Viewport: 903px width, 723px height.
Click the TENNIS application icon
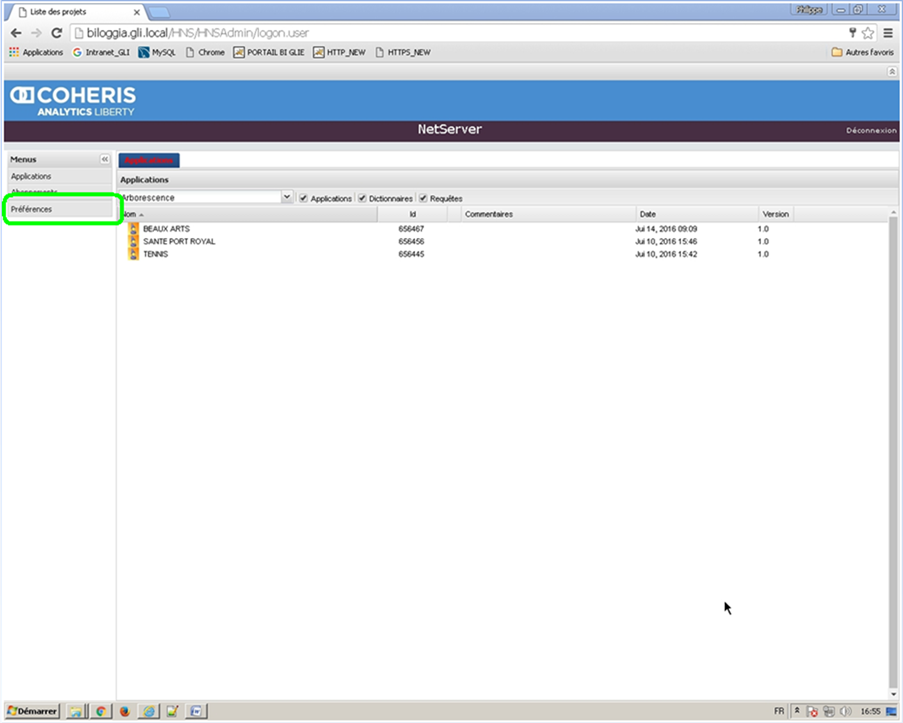pyautogui.click(x=133, y=254)
